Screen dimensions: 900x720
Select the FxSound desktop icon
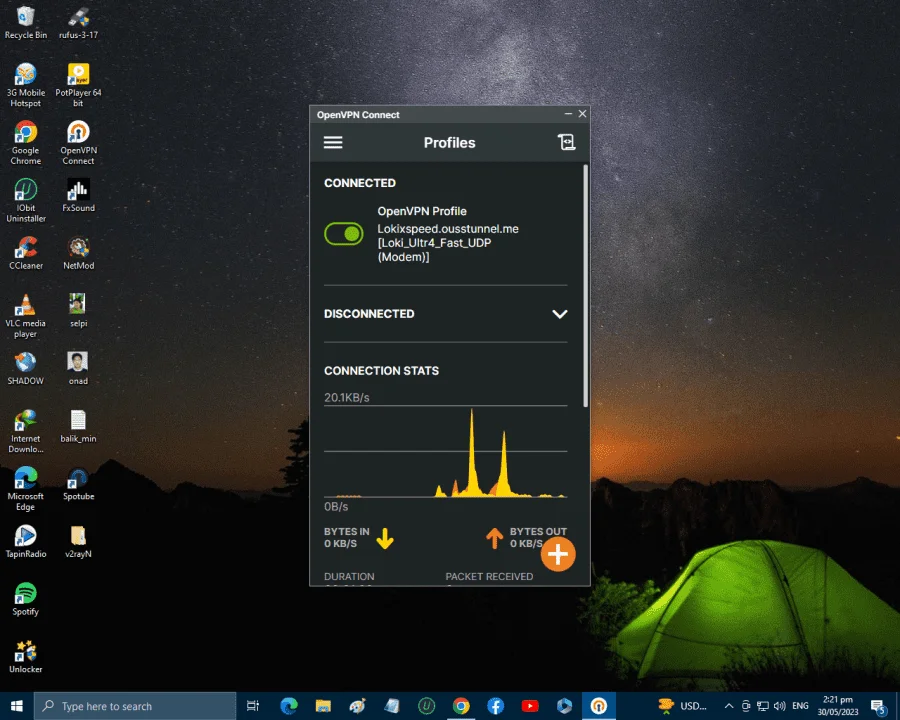[x=79, y=195]
